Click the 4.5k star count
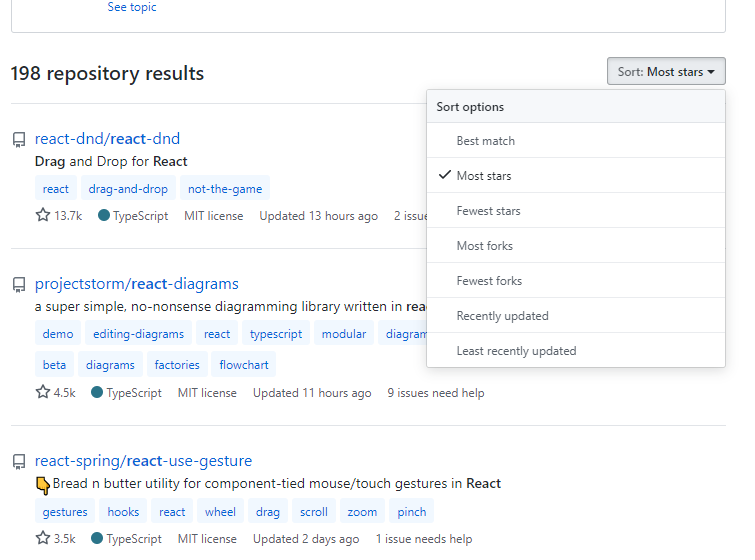Screen dimensions: 755x560 (65, 393)
